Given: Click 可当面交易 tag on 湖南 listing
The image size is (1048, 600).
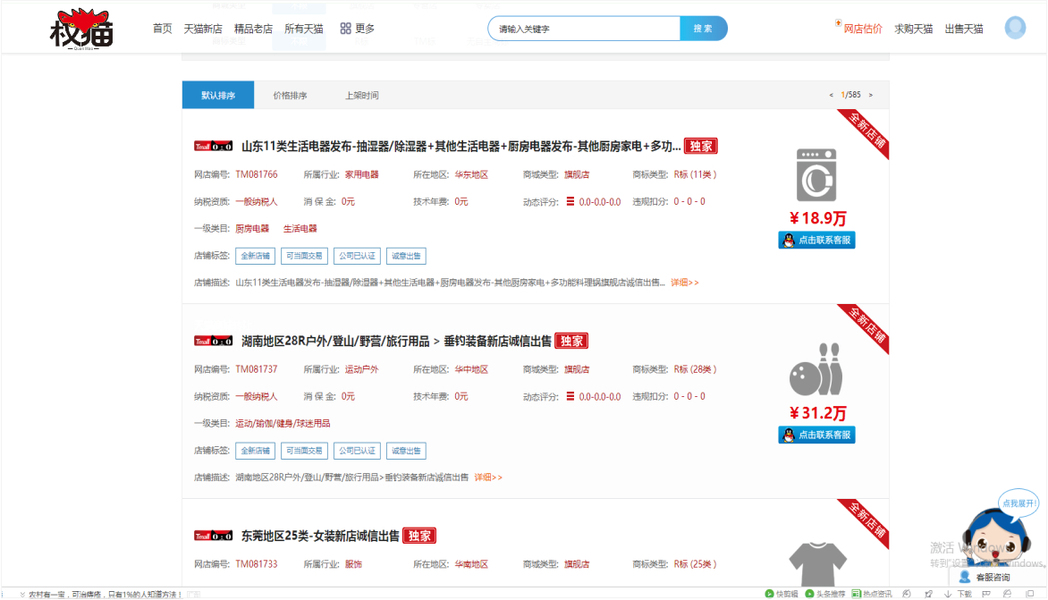Looking at the screenshot, I should [x=304, y=451].
